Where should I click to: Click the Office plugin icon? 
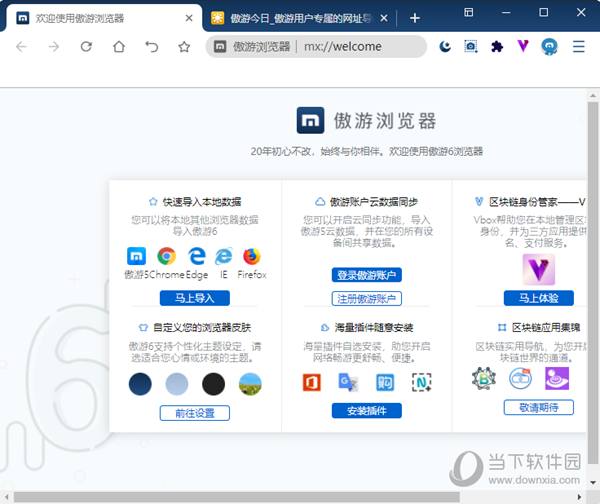[312, 383]
